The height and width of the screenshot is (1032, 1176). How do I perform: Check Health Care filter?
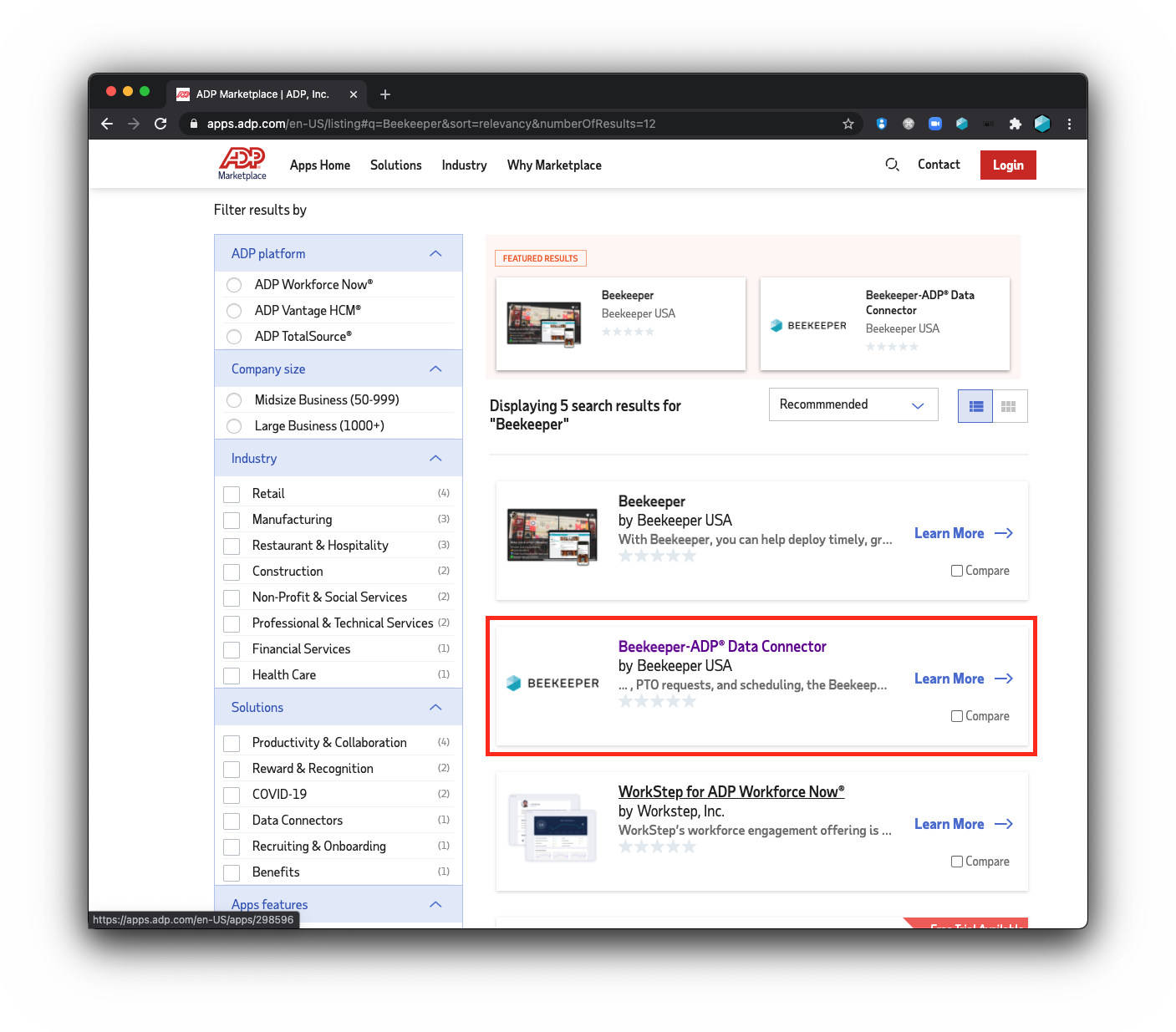232,675
